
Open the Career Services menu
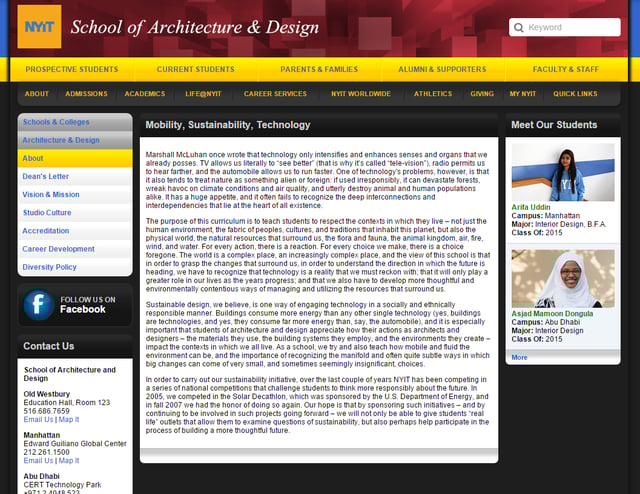(x=275, y=94)
